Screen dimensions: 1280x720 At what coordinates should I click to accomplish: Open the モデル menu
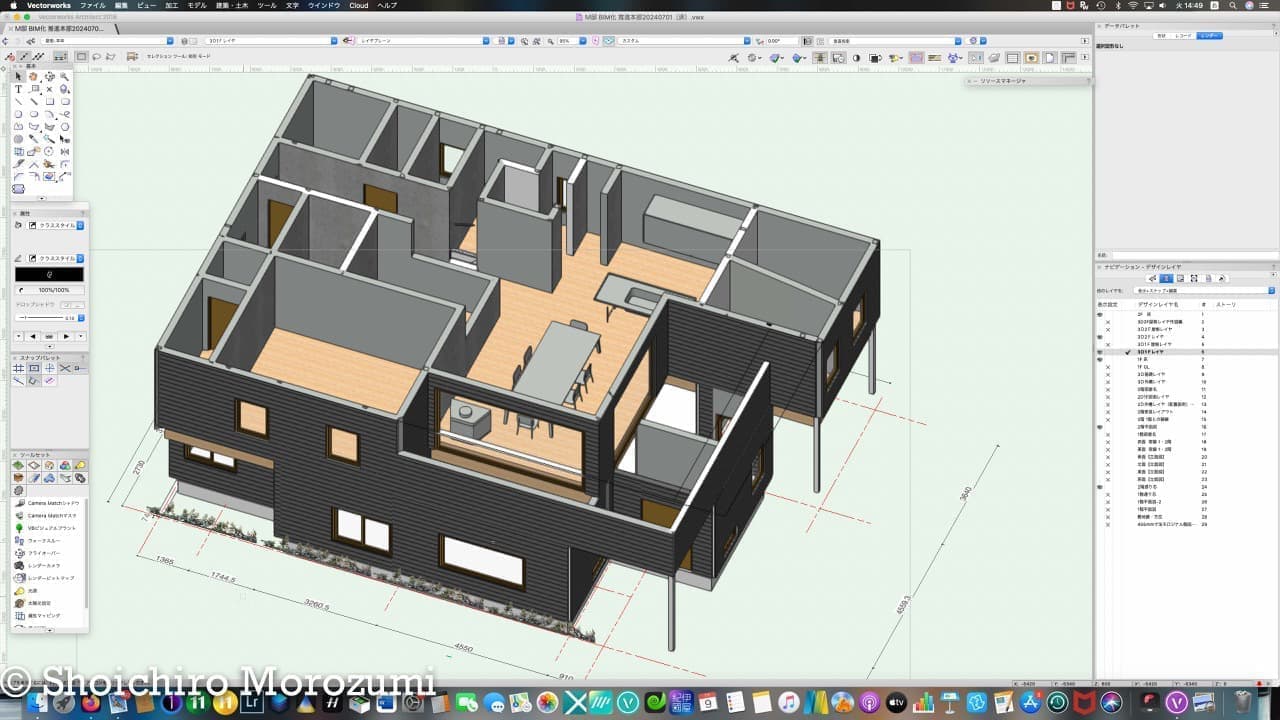click(x=198, y=5)
